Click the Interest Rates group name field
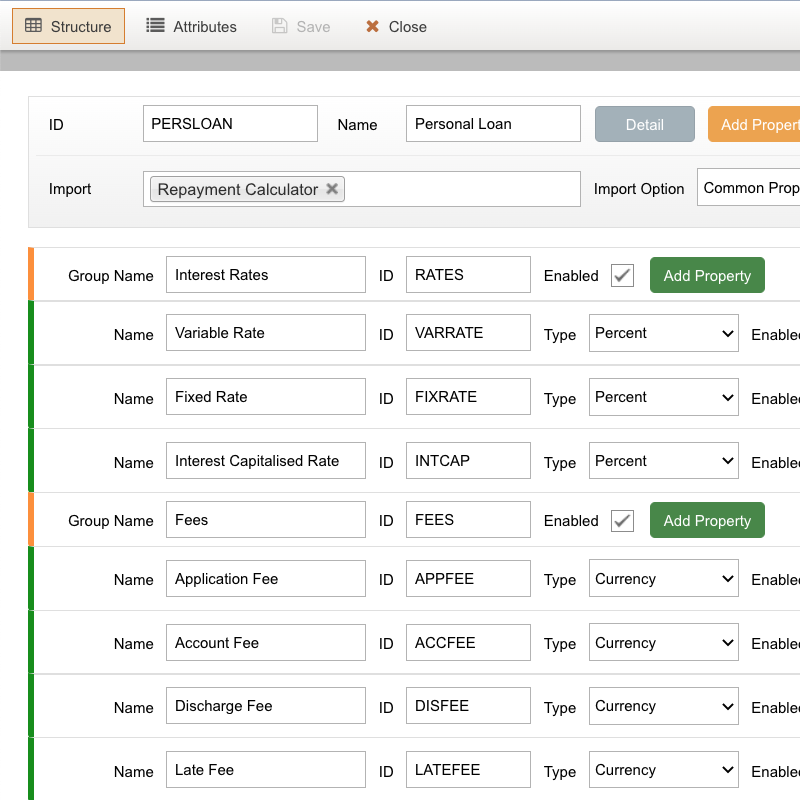800x800 pixels. (266, 274)
